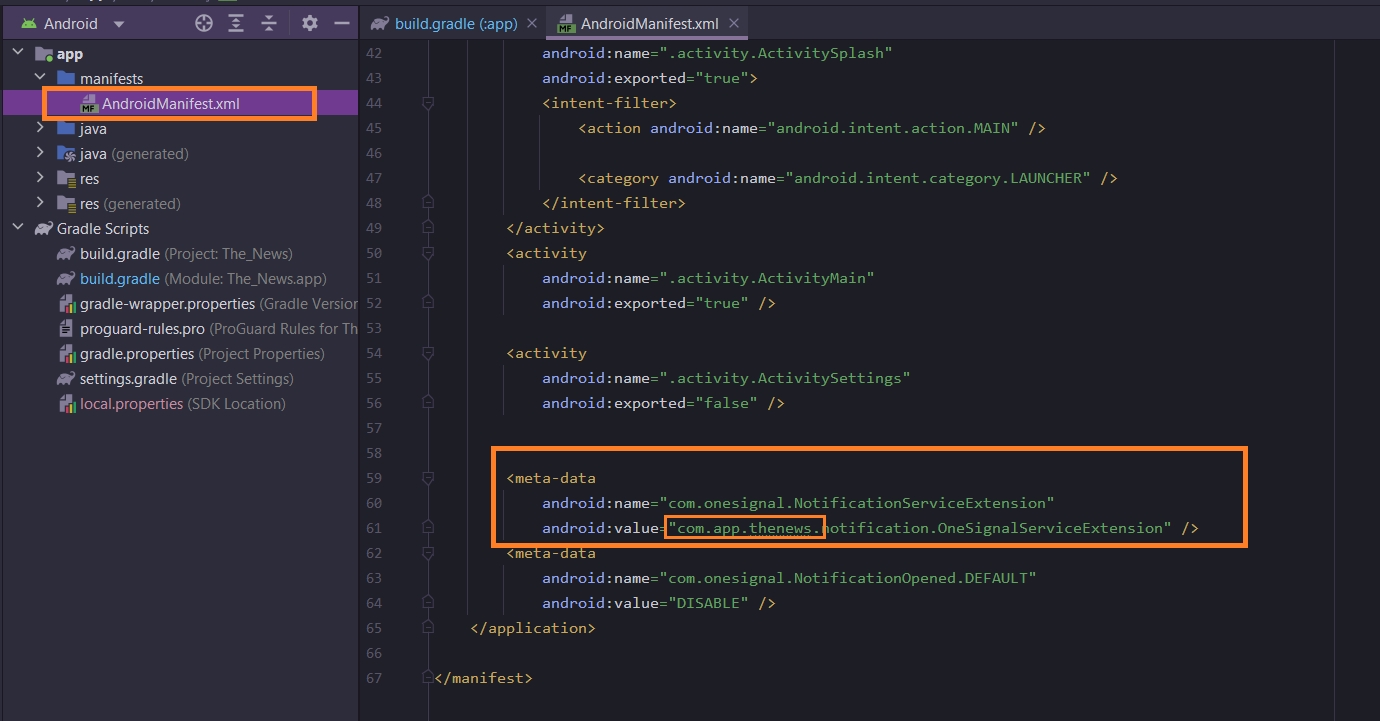Select local.properties SDK Location file

[x=131, y=403]
